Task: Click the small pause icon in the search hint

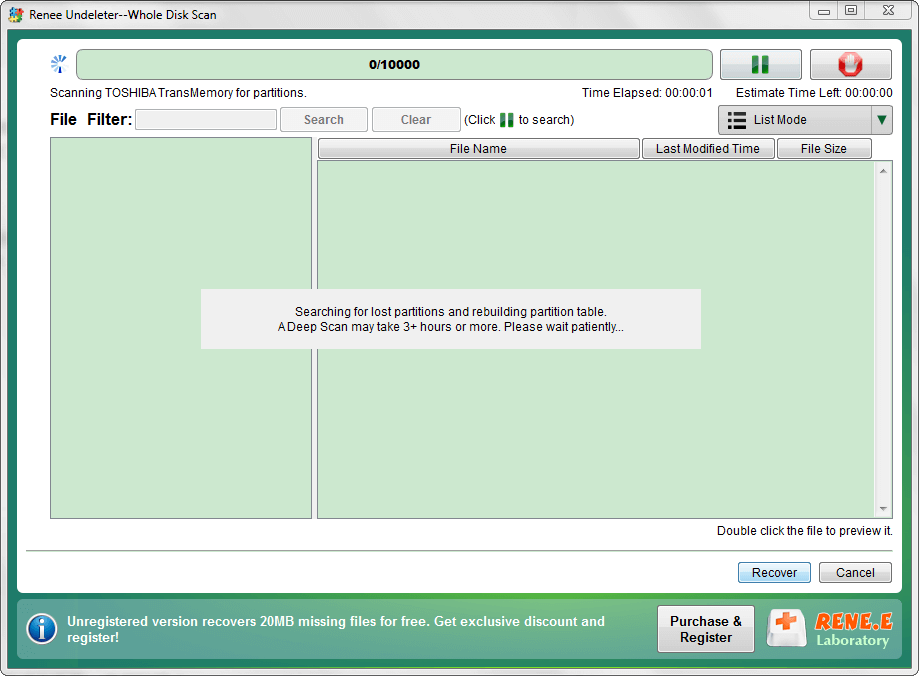Action: click(506, 120)
